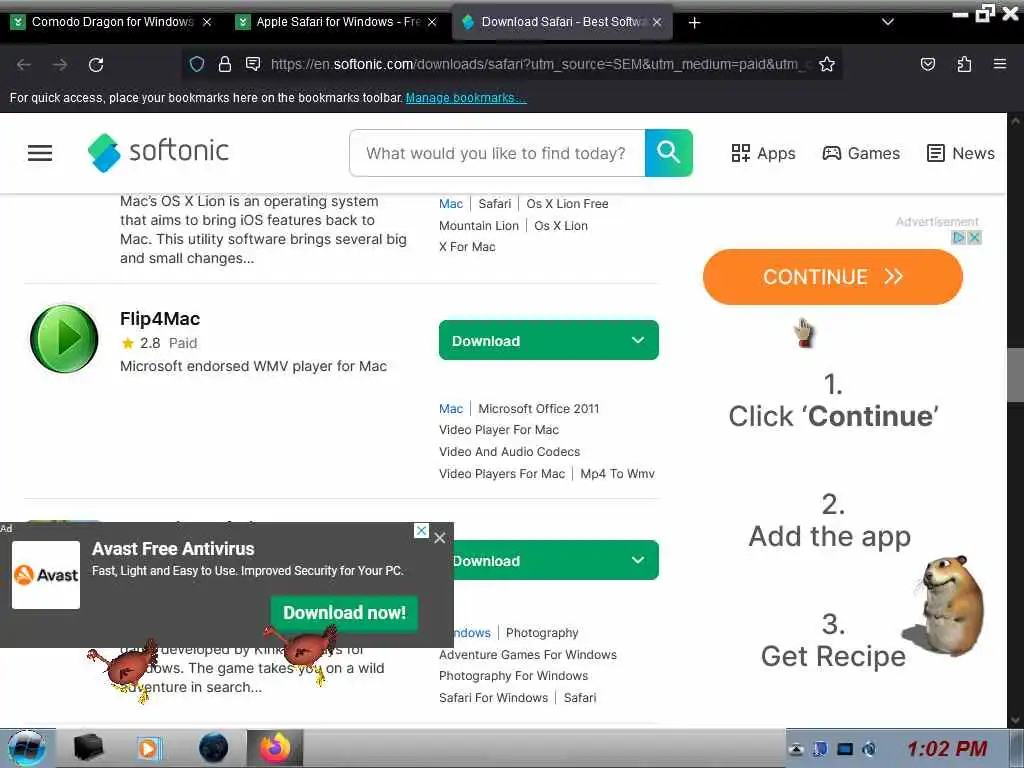Click the system clock showing 1:02 PM

[x=946, y=748]
